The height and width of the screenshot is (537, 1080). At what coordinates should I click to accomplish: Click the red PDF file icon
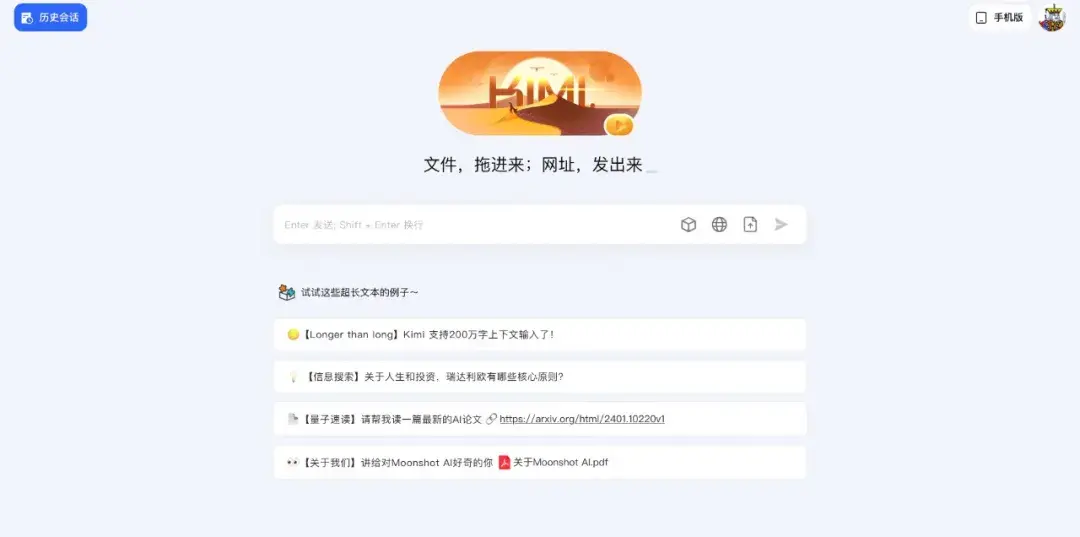[504, 463]
